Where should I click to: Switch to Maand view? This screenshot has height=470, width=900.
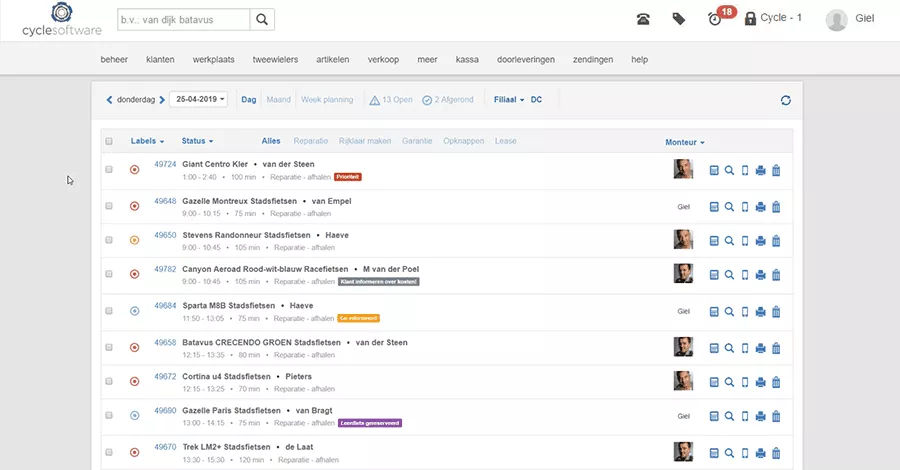coord(278,100)
